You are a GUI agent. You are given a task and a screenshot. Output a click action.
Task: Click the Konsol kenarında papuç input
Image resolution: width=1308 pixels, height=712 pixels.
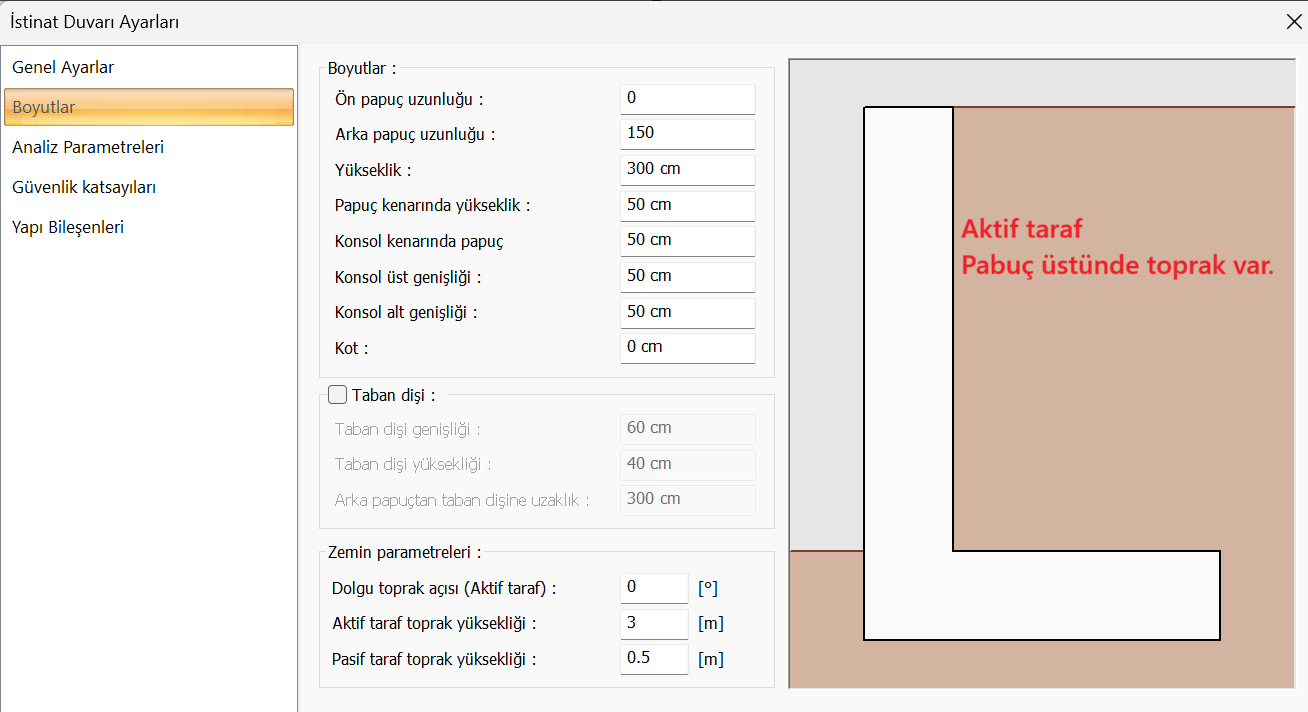coord(687,241)
